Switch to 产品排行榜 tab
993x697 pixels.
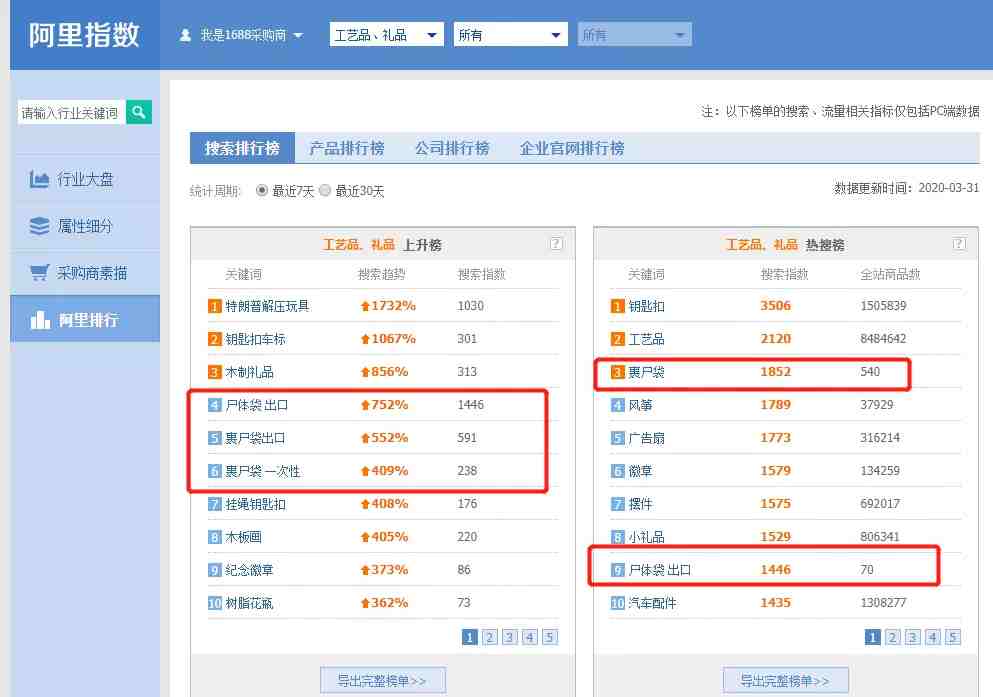click(x=346, y=148)
